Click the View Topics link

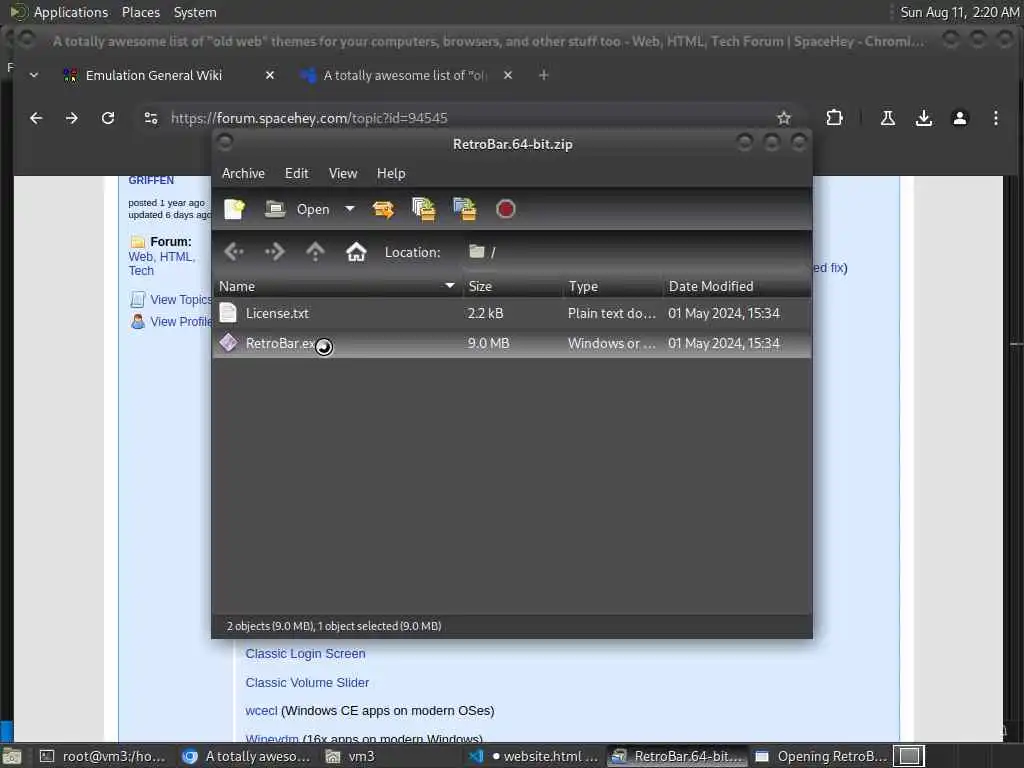[180, 299]
